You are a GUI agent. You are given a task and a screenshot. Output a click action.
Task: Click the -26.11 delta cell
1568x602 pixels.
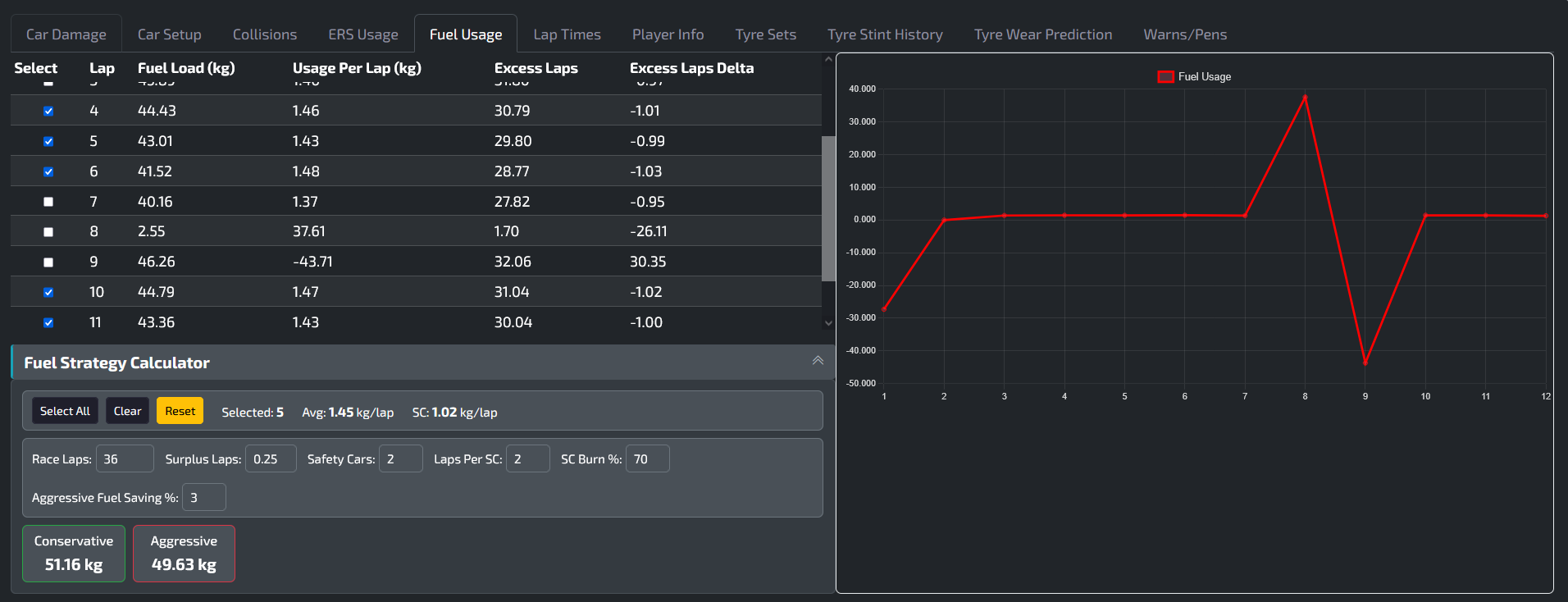point(649,231)
